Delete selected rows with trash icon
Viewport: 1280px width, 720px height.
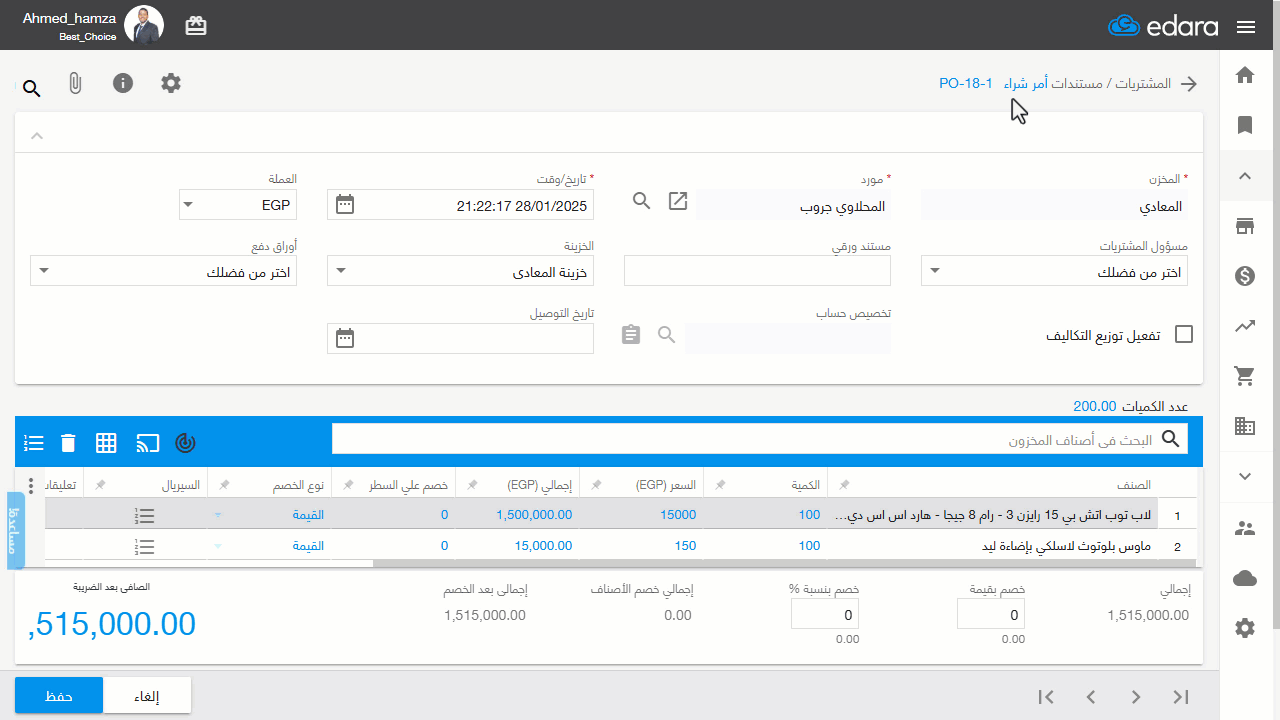(x=67, y=442)
